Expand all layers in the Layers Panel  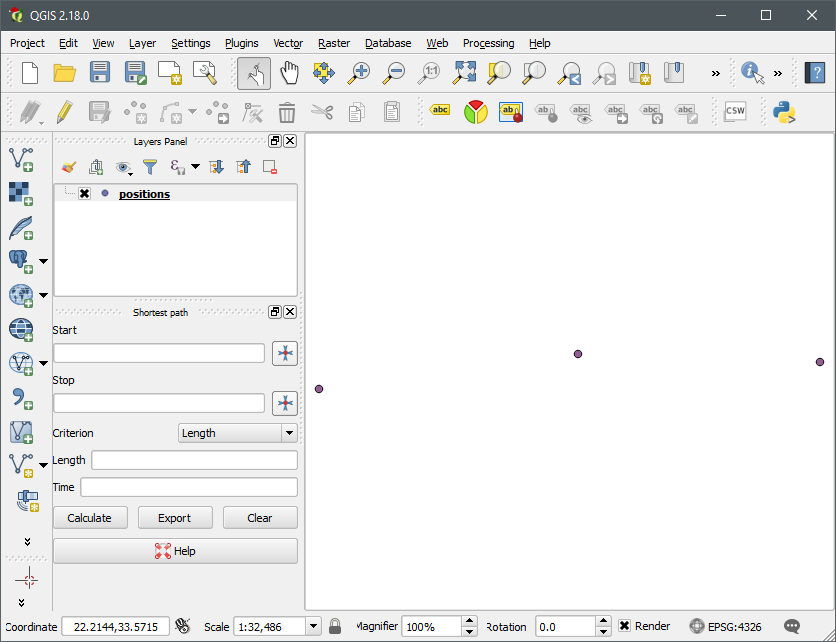pos(216,167)
